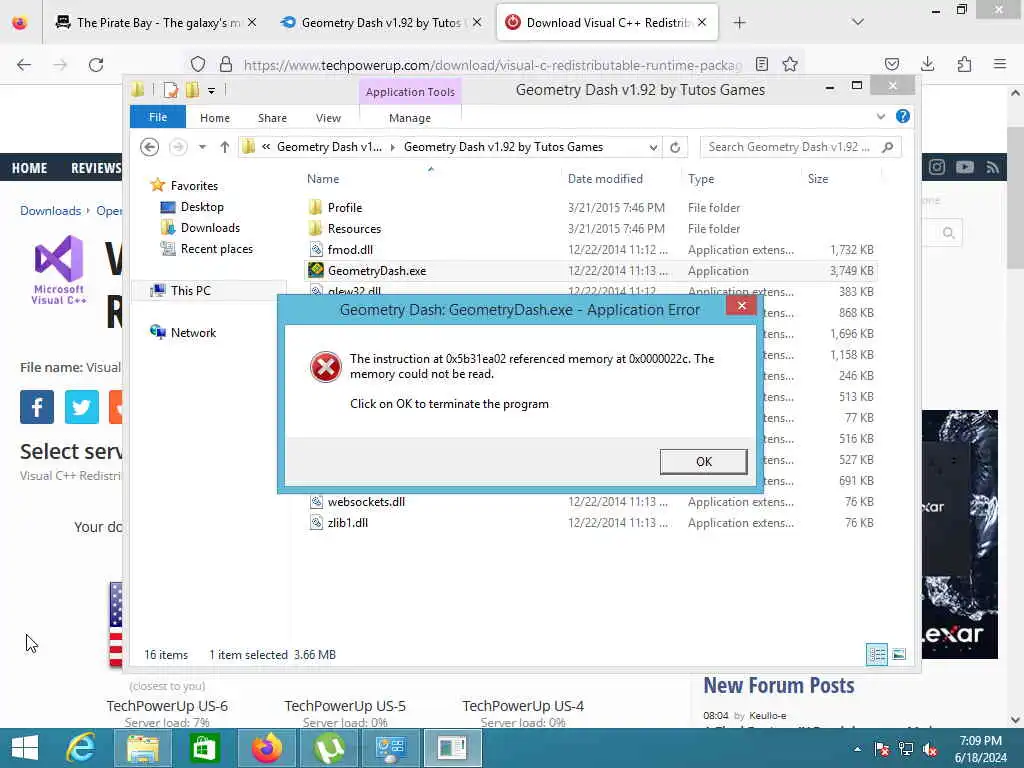Select the zlib1.dll file
This screenshot has width=1024, height=768.
pyautogui.click(x=347, y=522)
